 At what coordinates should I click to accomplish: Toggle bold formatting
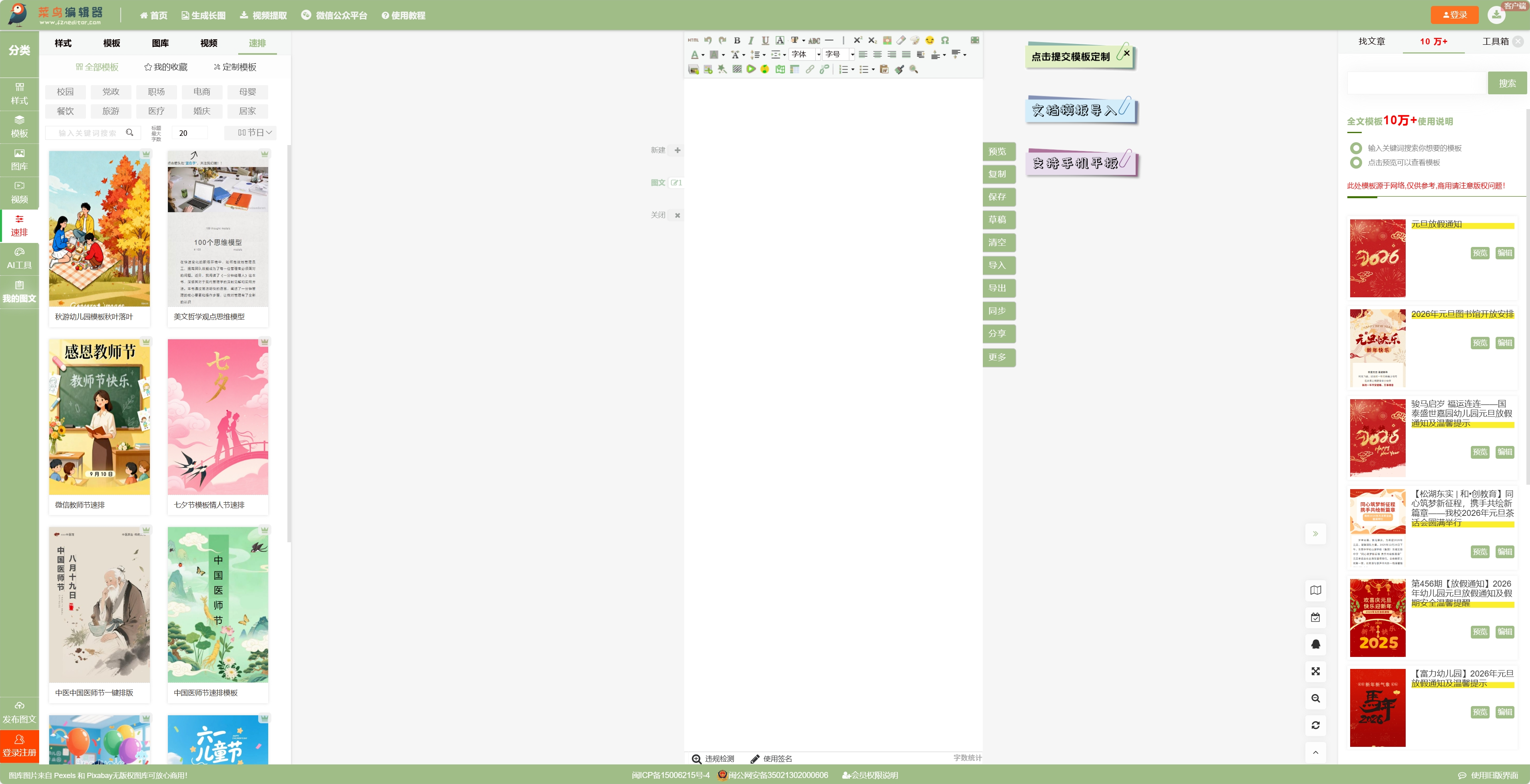click(x=737, y=40)
